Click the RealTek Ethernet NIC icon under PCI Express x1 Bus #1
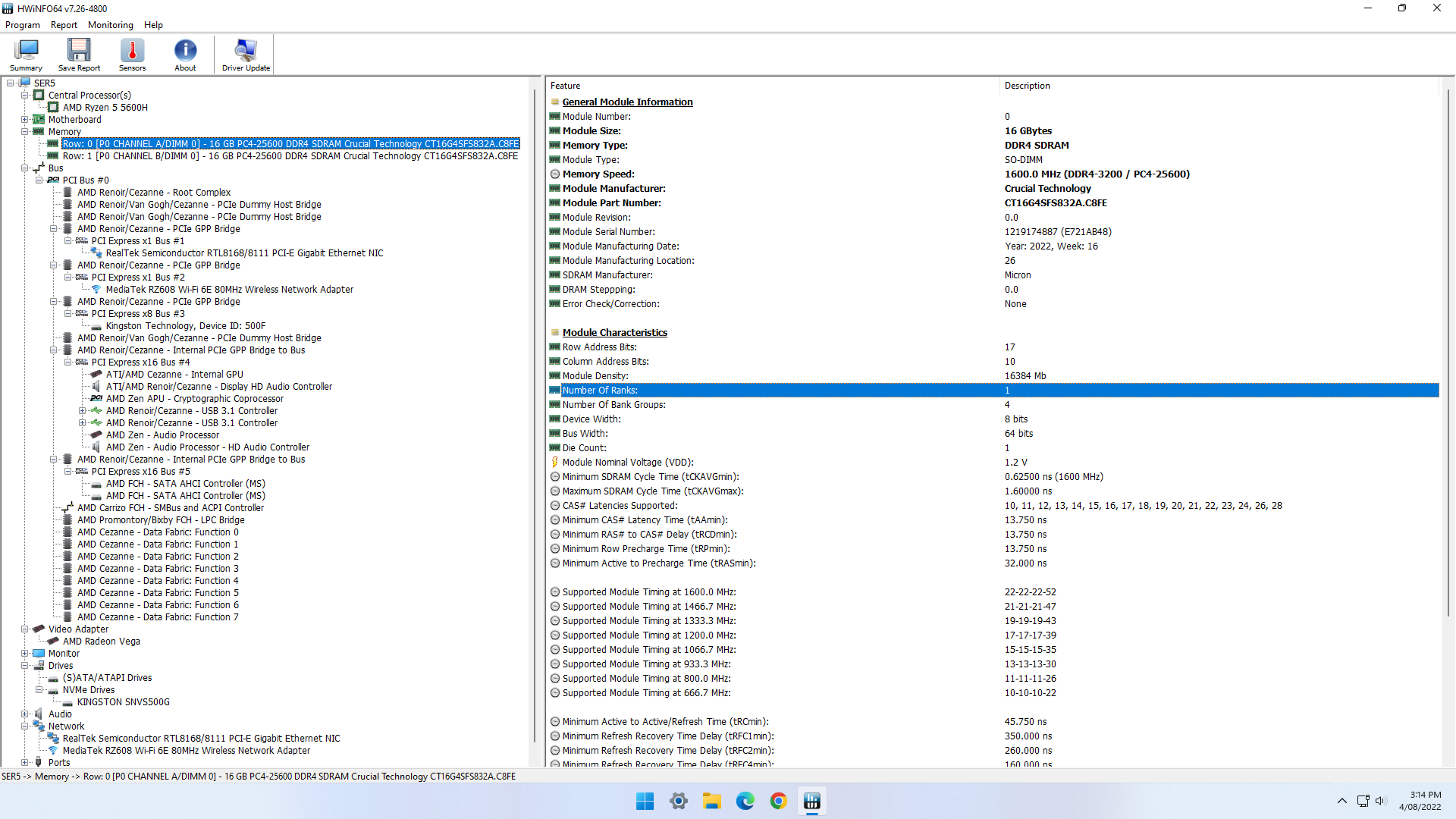 pyautogui.click(x=96, y=253)
